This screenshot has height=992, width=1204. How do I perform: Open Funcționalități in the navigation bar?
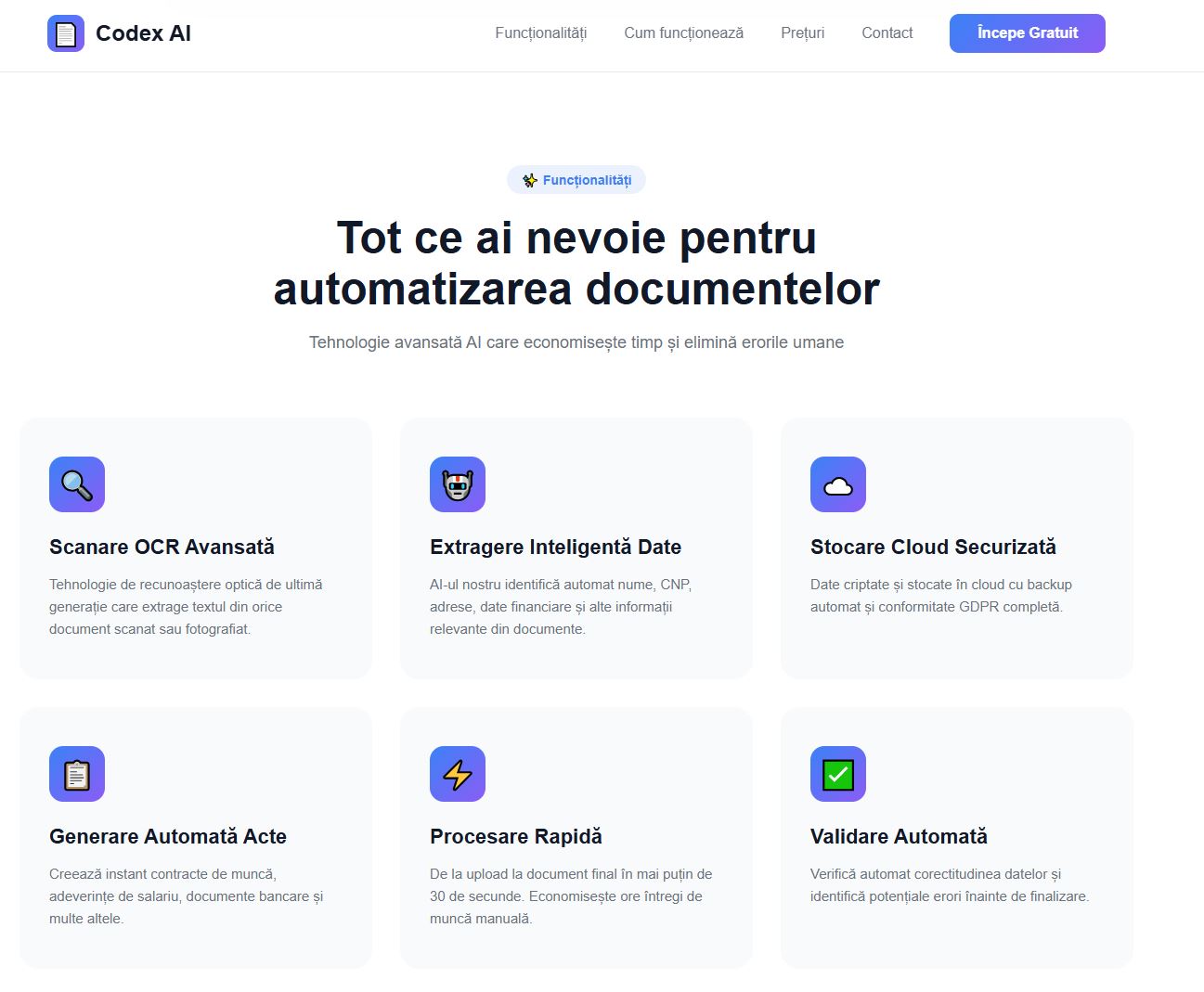[541, 33]
